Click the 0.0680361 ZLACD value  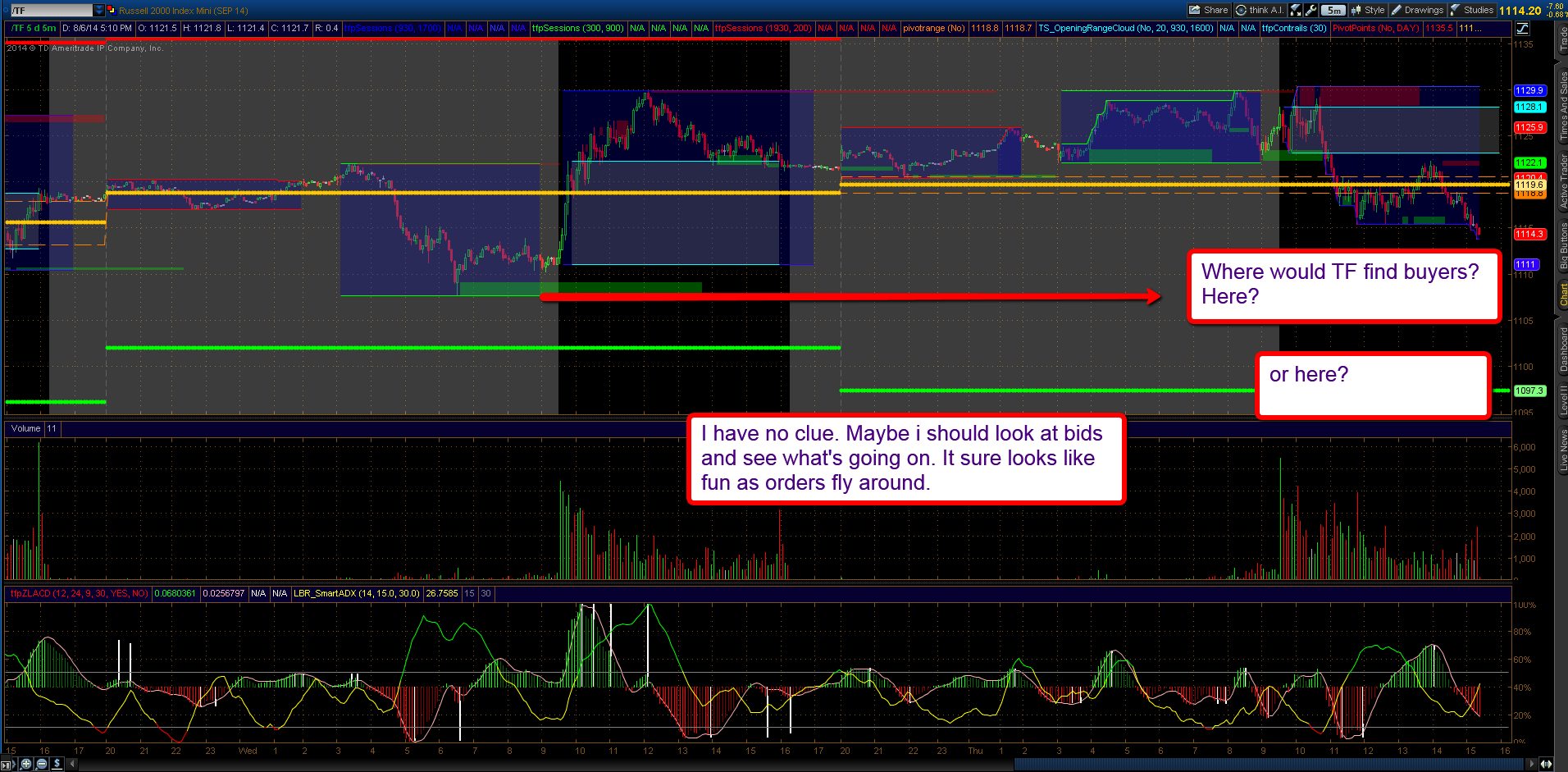(175, 593)
